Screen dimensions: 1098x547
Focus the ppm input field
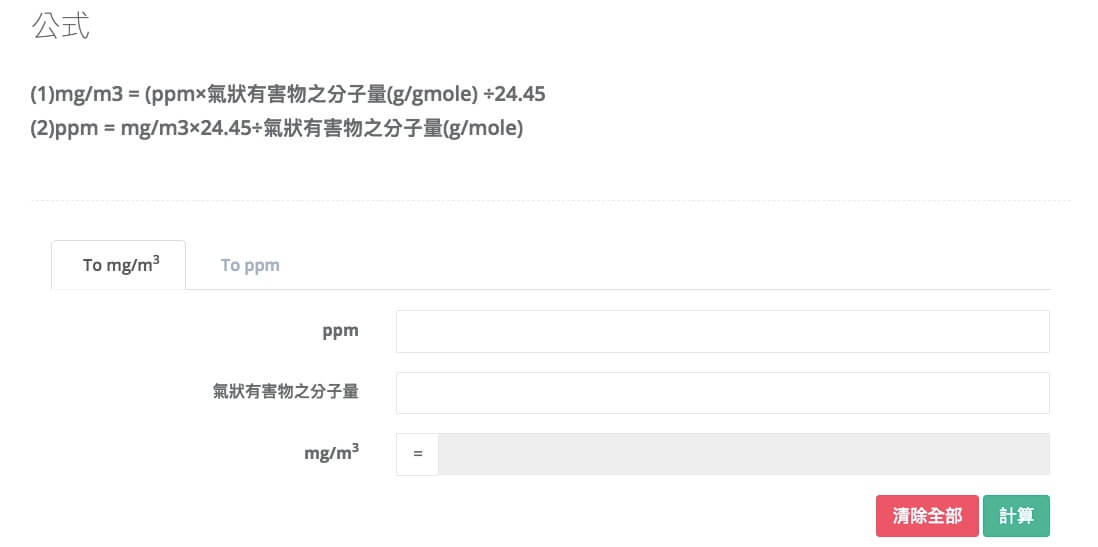(723, 331)
